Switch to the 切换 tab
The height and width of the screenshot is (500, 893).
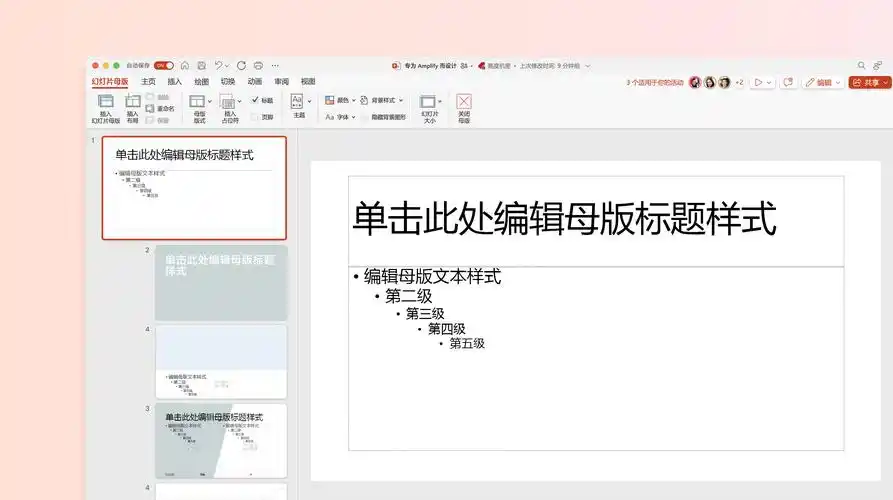pyautogui.click(x=228, y=81)
